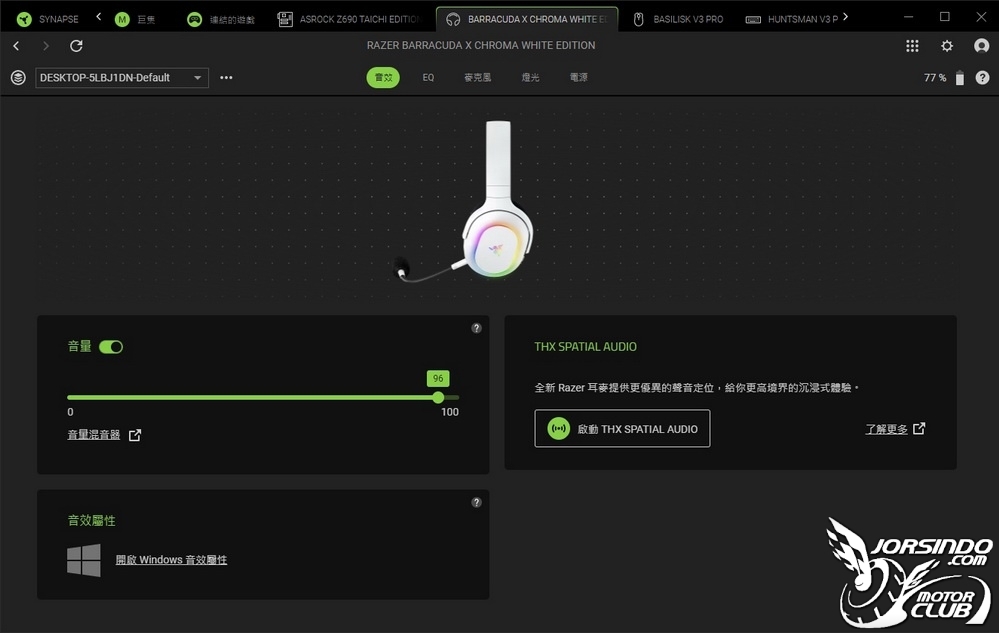Click the green THX broadcast icon
The height and width of the screenshot is (633, 999).
click(x=558, y=429)
